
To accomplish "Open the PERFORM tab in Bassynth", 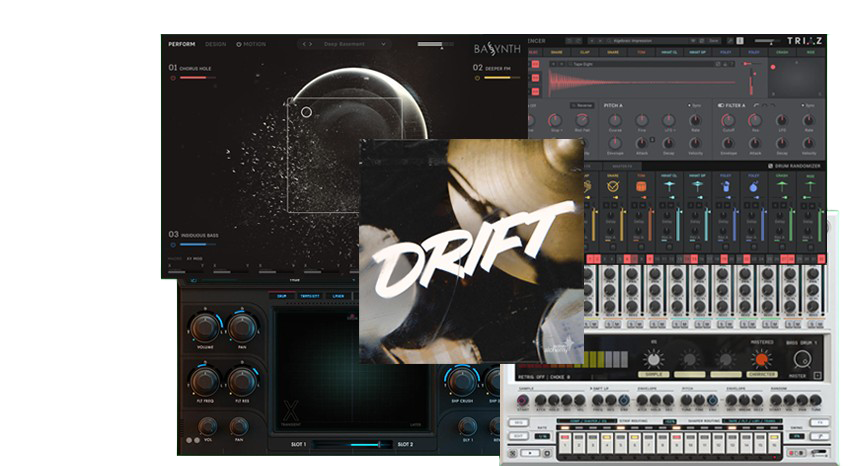I will (181, 44).
